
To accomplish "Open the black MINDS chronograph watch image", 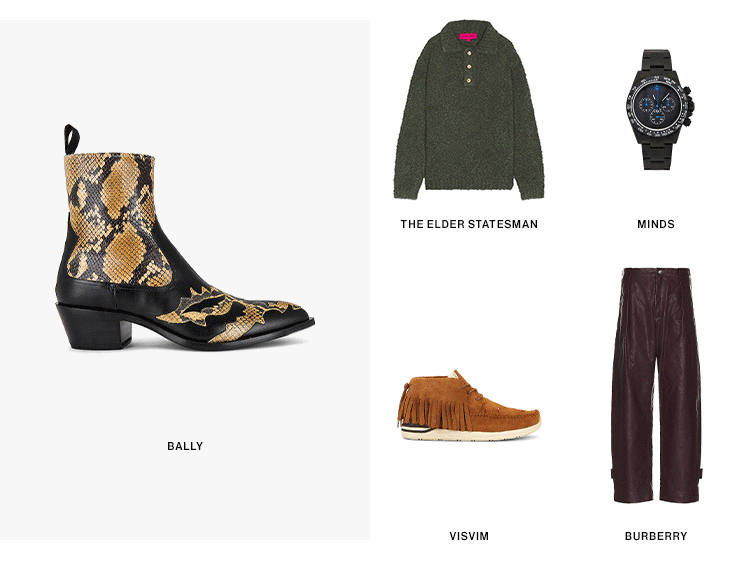I will [x=660, y=110].
